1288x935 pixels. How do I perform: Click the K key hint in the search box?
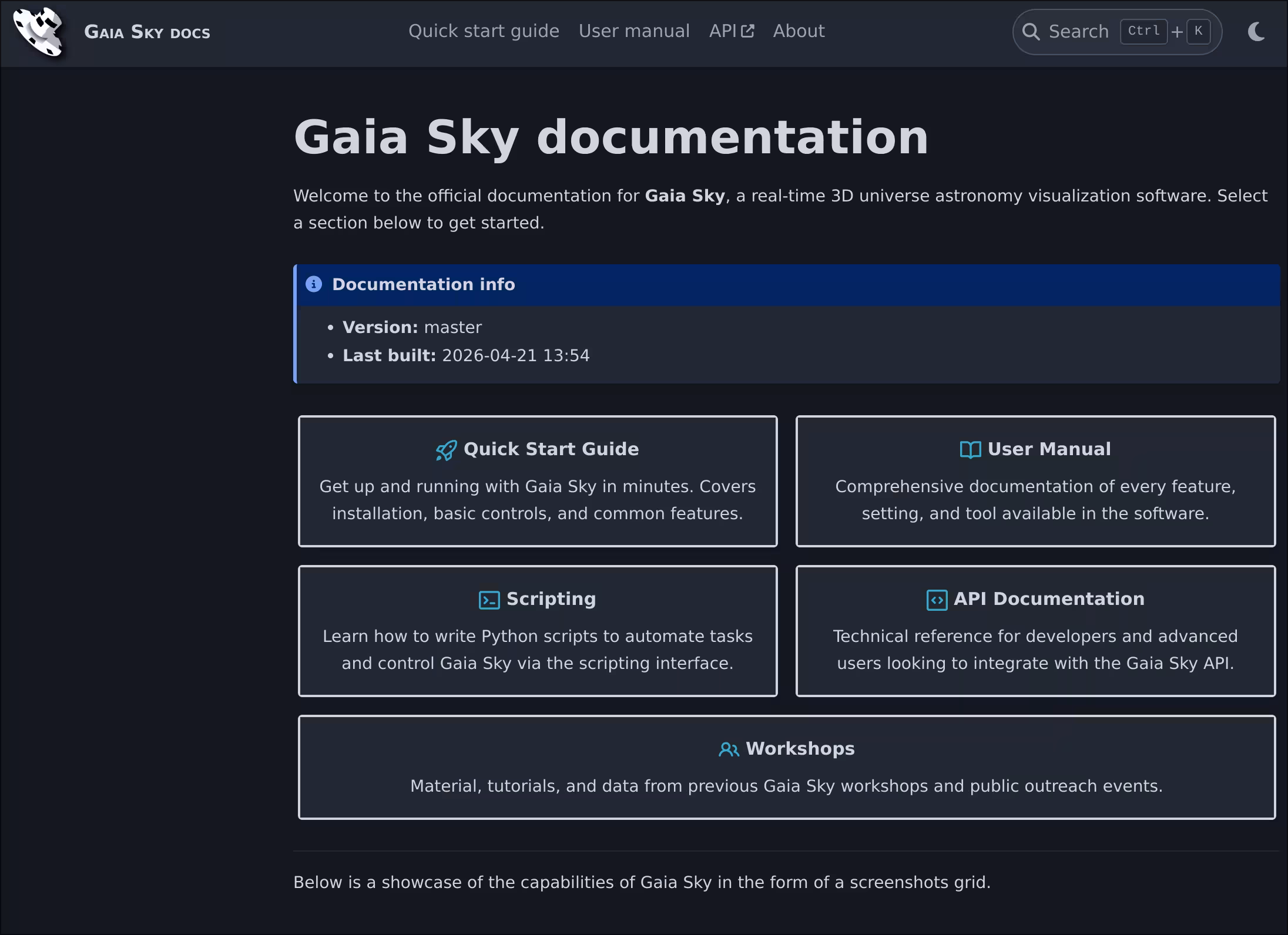(x=1198, y=31)
